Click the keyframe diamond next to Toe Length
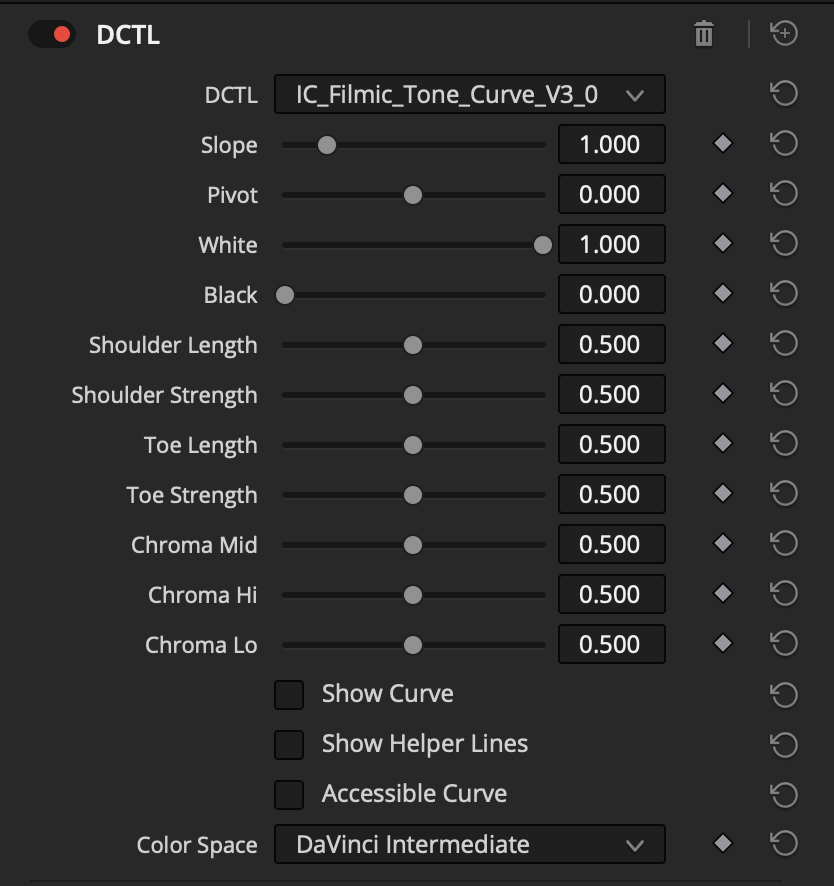Viewport: 834px width, 886px height. tap(722, 443)
